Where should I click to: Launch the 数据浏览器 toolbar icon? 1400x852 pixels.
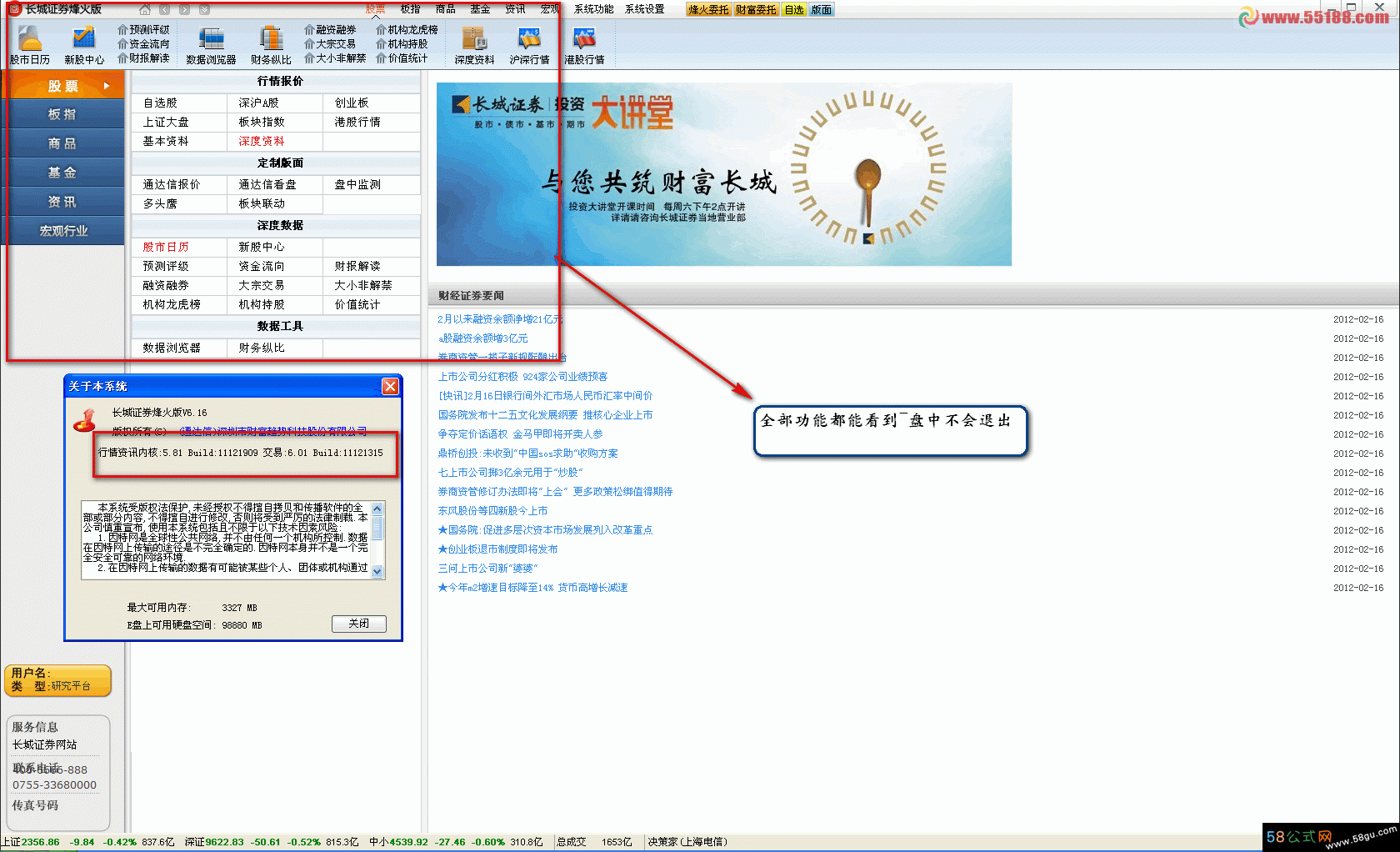211,45
